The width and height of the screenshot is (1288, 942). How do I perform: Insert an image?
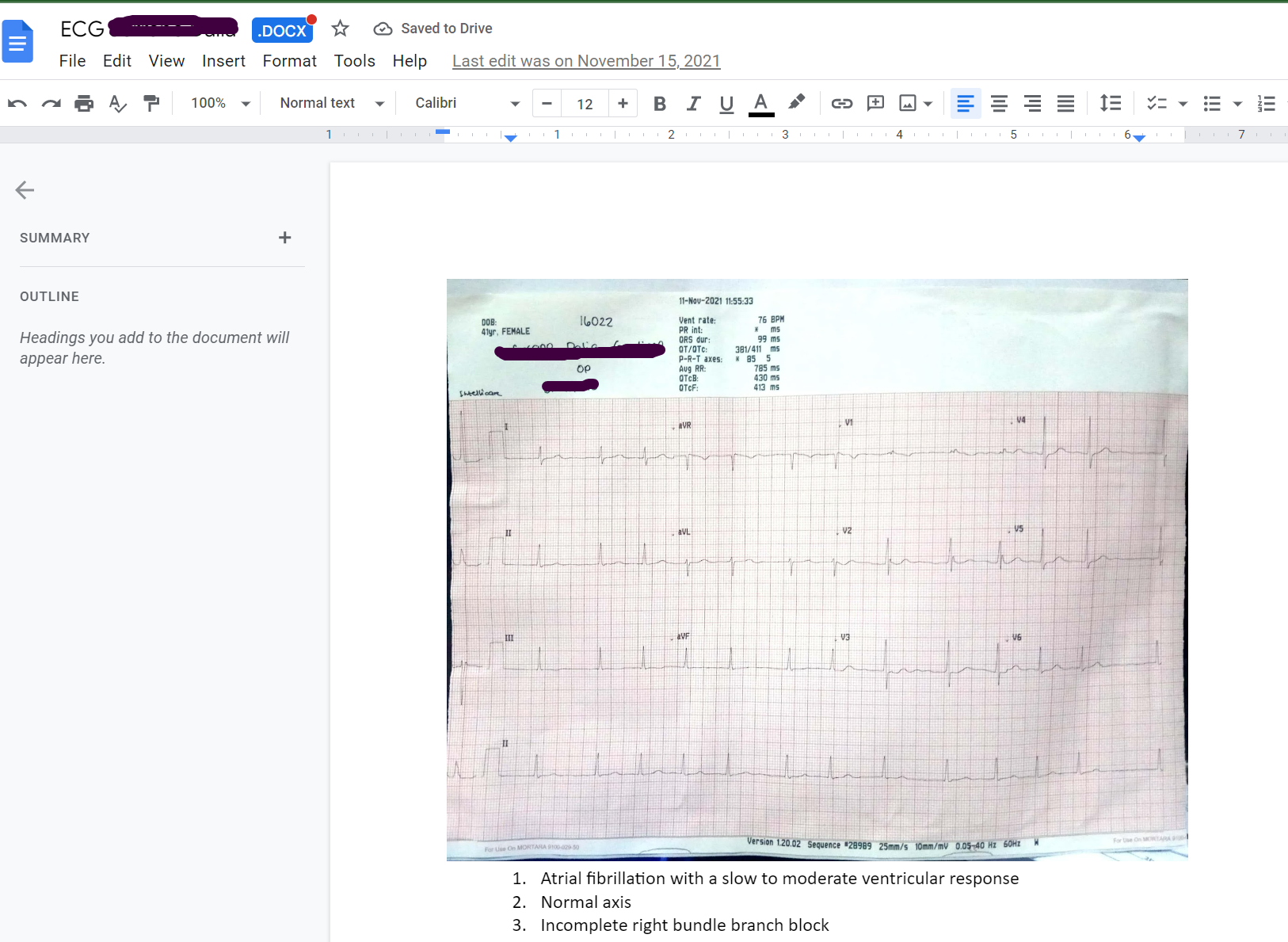coord(908,103)
